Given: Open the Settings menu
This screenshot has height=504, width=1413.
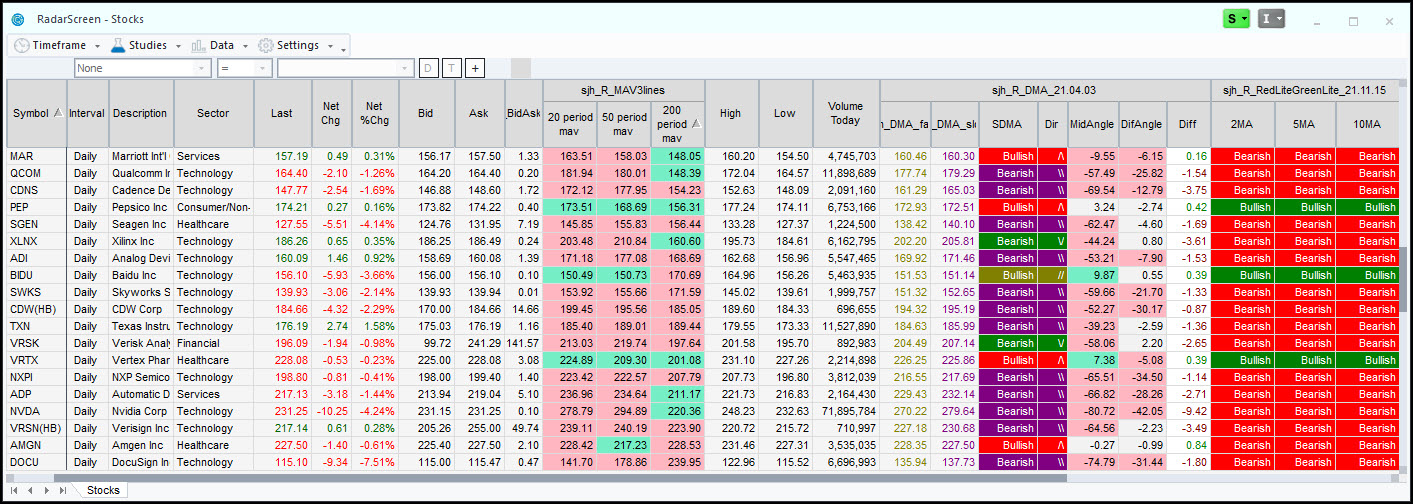Looking at the screenshot, I should click(296, 45).
